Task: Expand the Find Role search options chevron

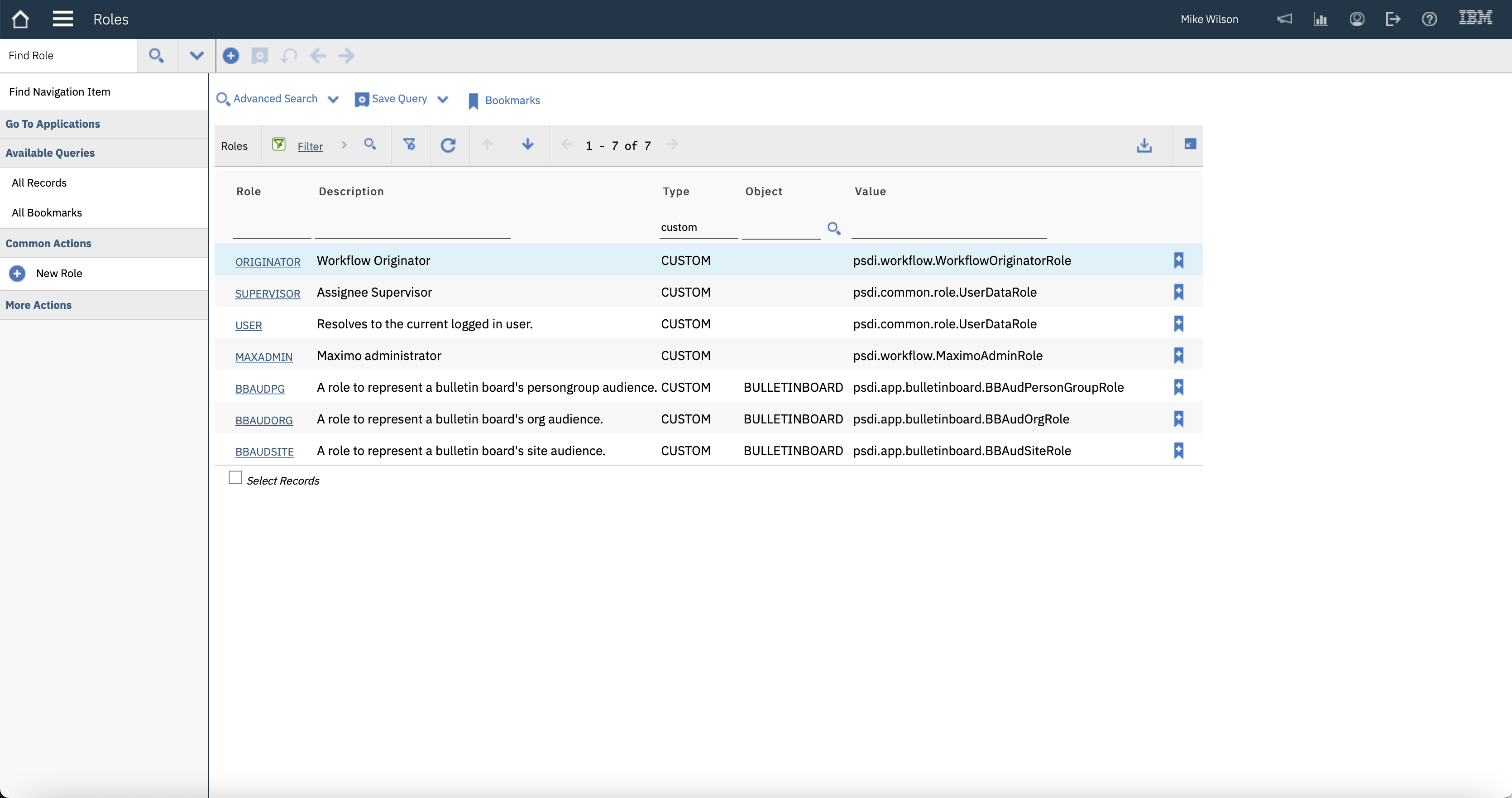Action: click(196, 56)
